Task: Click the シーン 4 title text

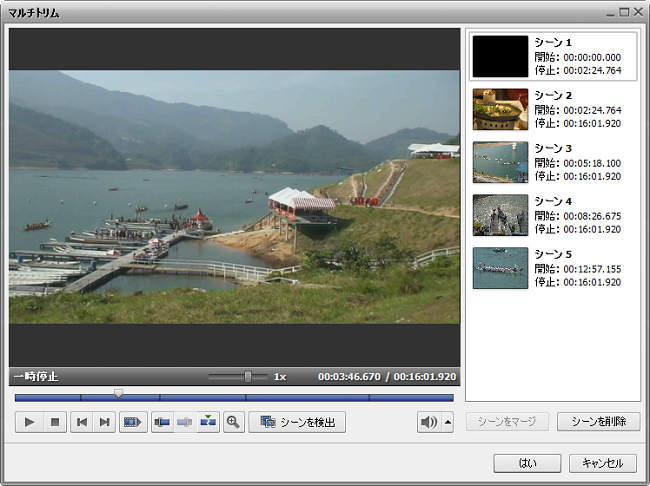Action: pyautogui.click(x=553, y=201)
